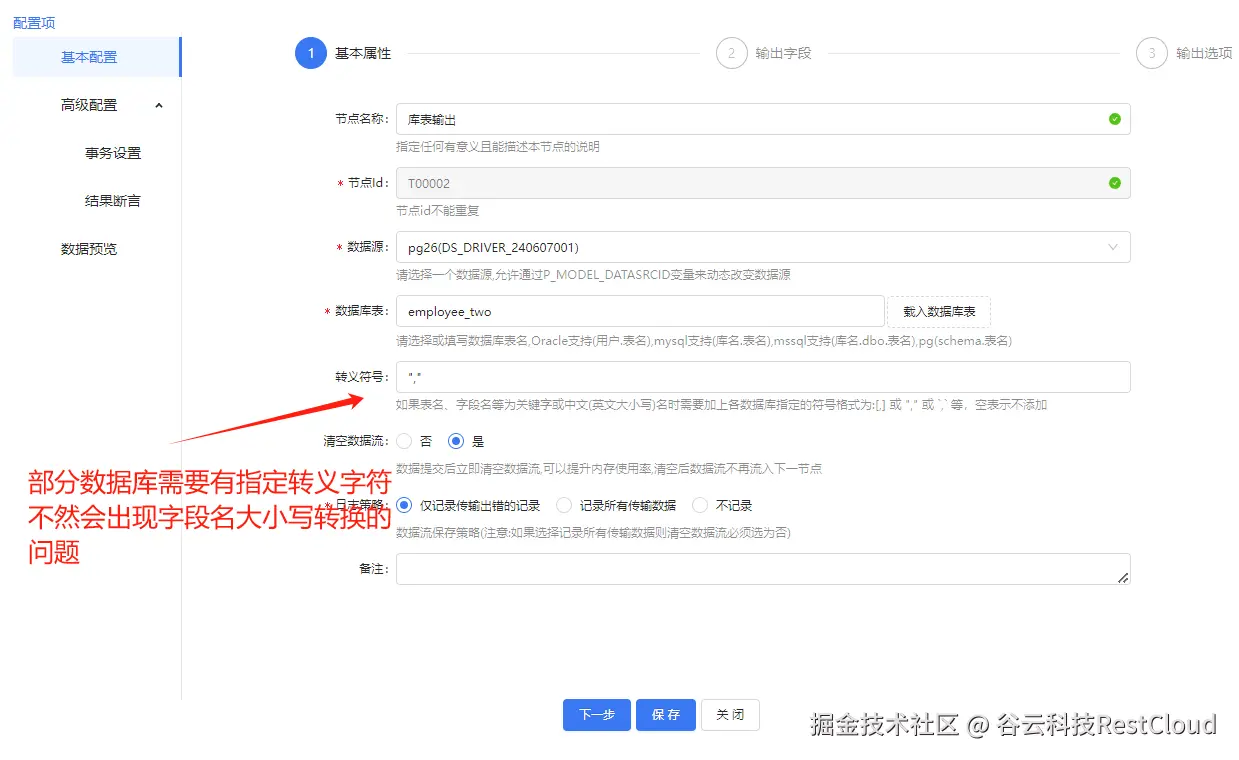Click the 转义符号 hint below field
Viewport: 1239px width, 760px height.
tap(722, 405)
